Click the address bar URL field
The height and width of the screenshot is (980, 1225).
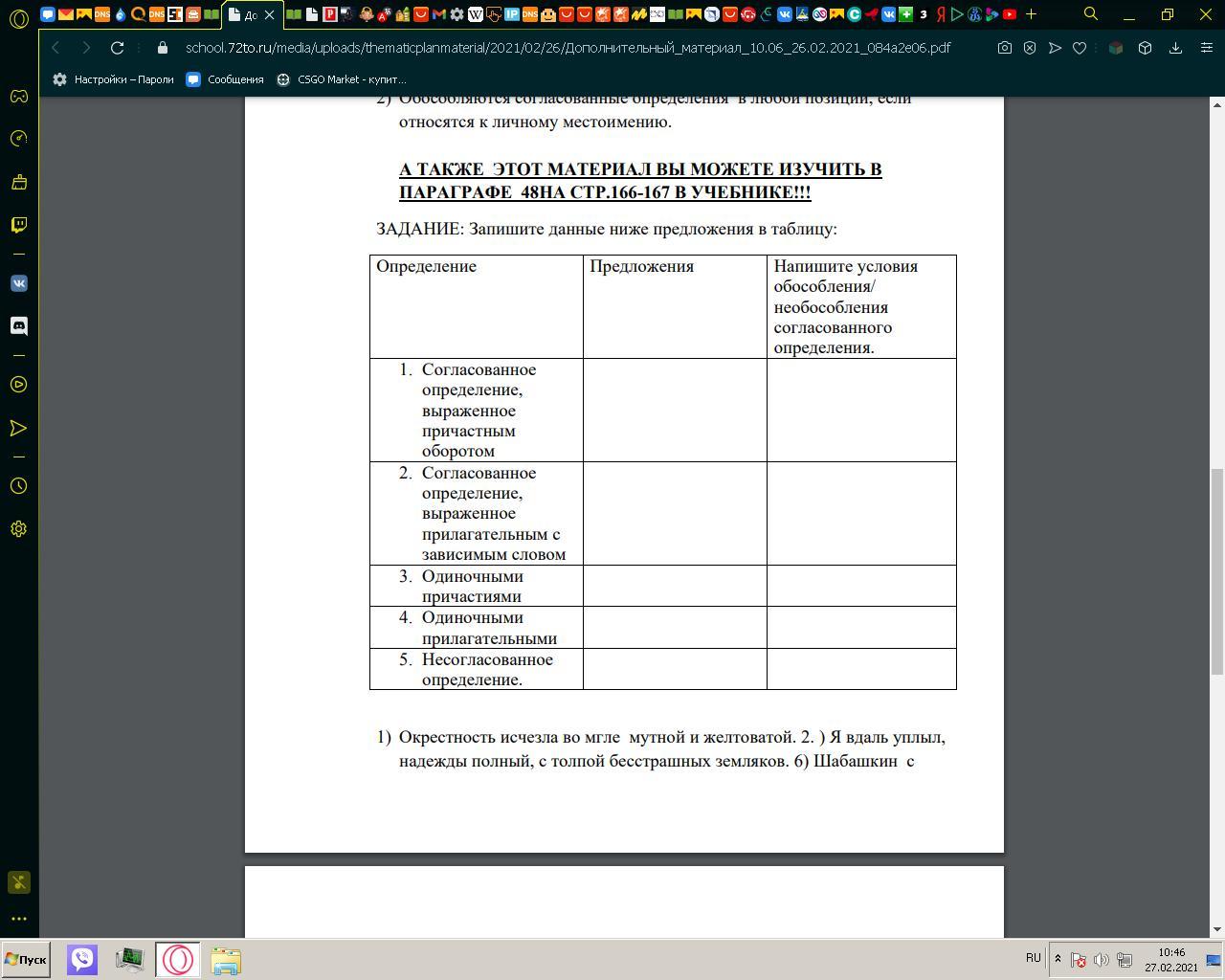pos(568,48)
